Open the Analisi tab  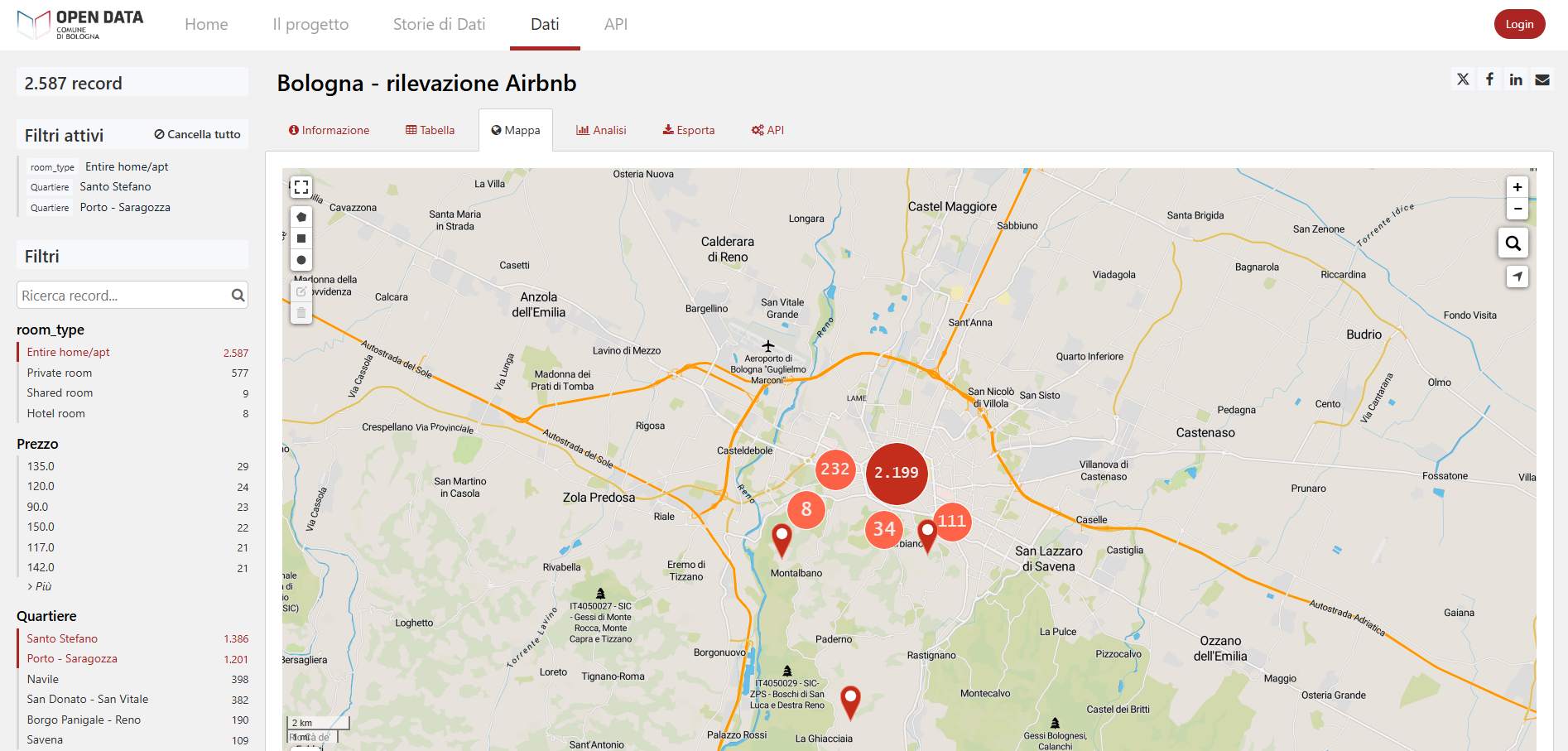(601, 130)
